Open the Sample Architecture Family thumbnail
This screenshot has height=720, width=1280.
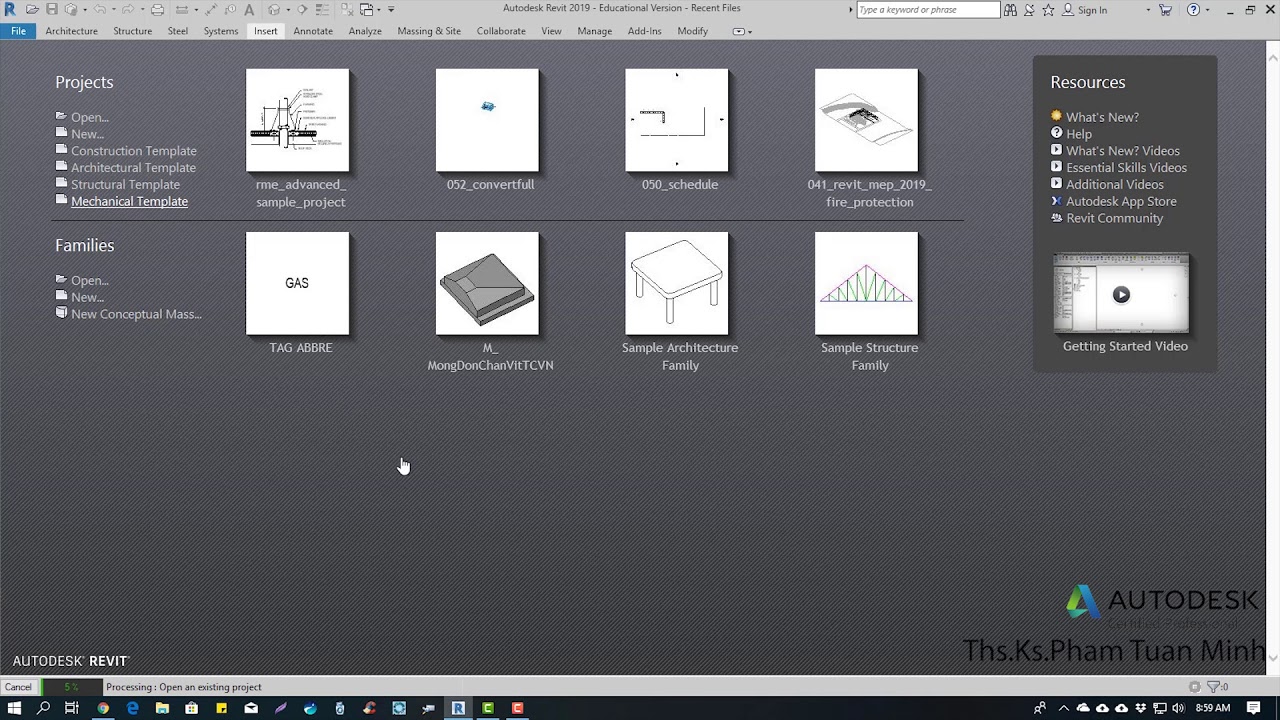tap(677, 284)
